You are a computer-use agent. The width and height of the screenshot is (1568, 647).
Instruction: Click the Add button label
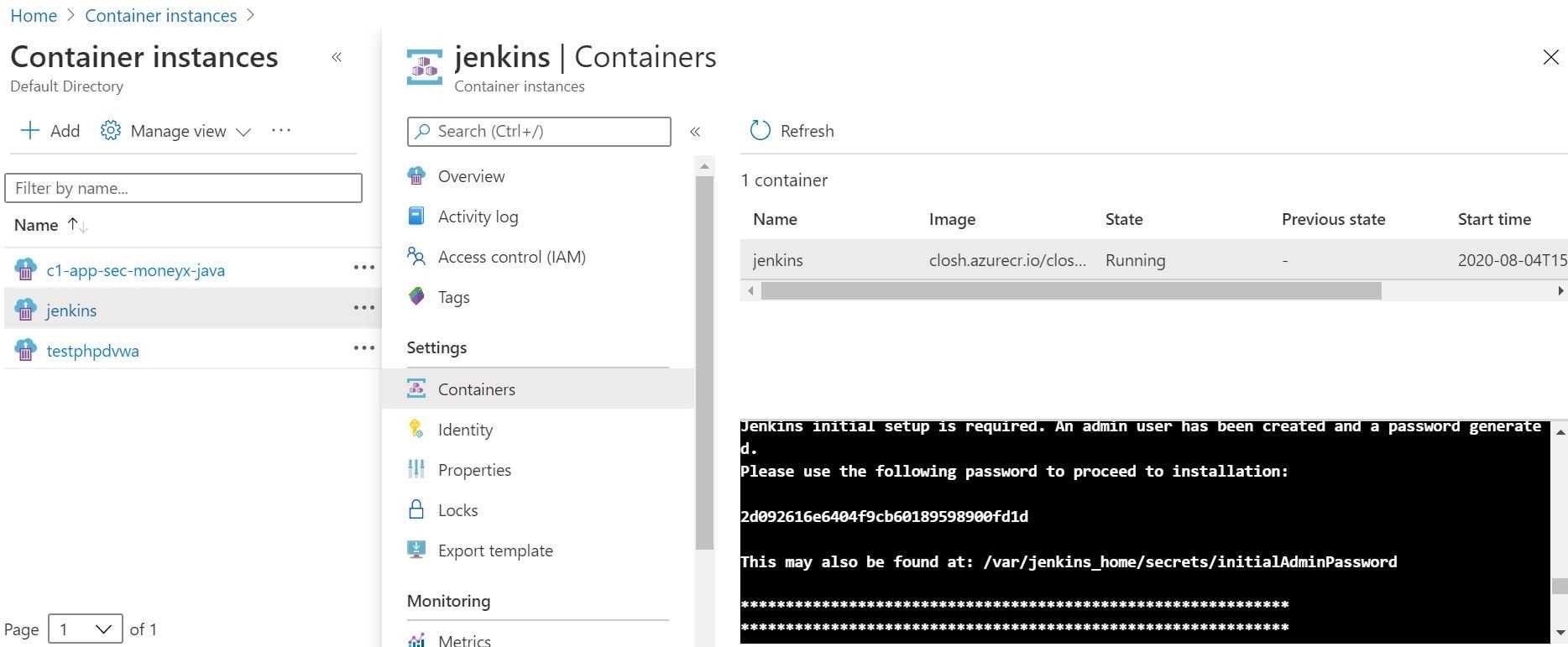point(65,131)
